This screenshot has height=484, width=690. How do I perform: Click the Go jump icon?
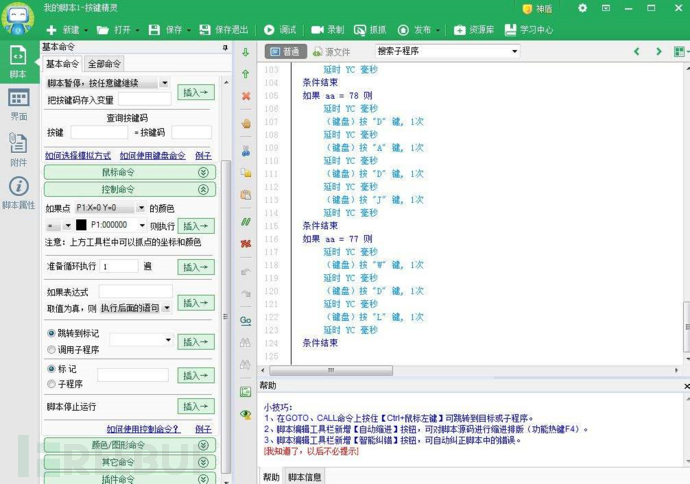click(x=246, y=320)
